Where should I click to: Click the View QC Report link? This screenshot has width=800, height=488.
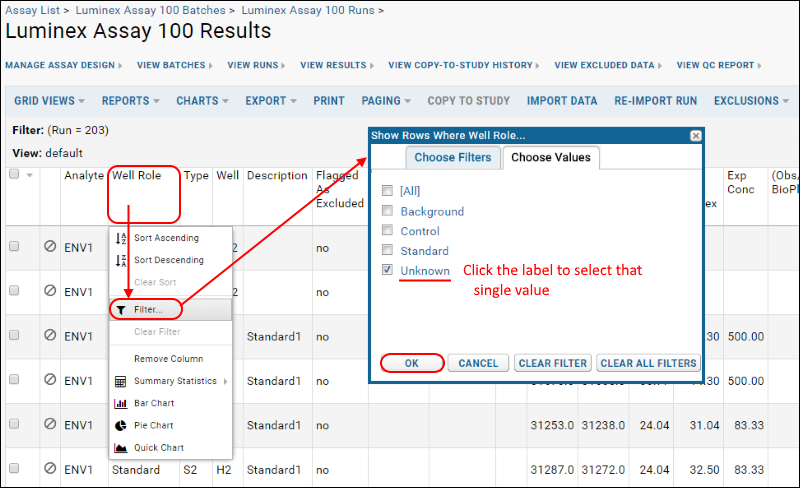pos(719,65)
